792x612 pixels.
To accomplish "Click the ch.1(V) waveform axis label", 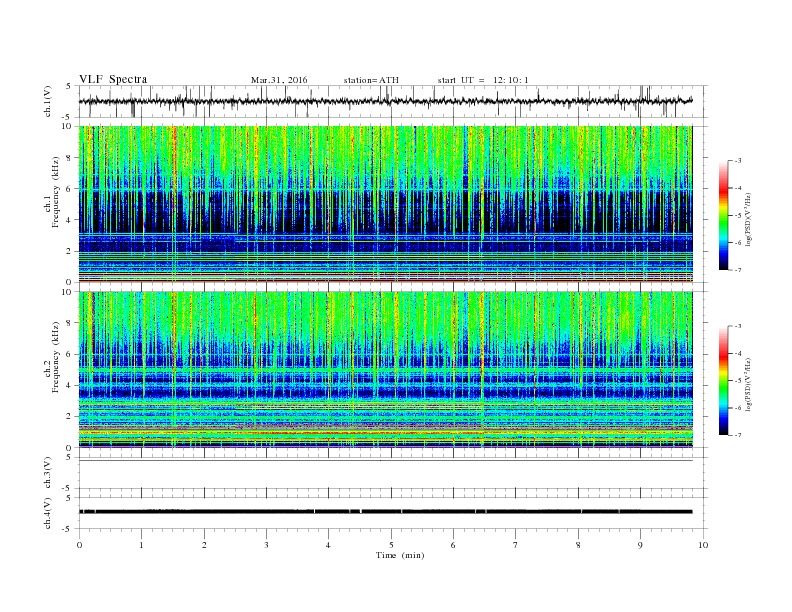I will (48, 101).
